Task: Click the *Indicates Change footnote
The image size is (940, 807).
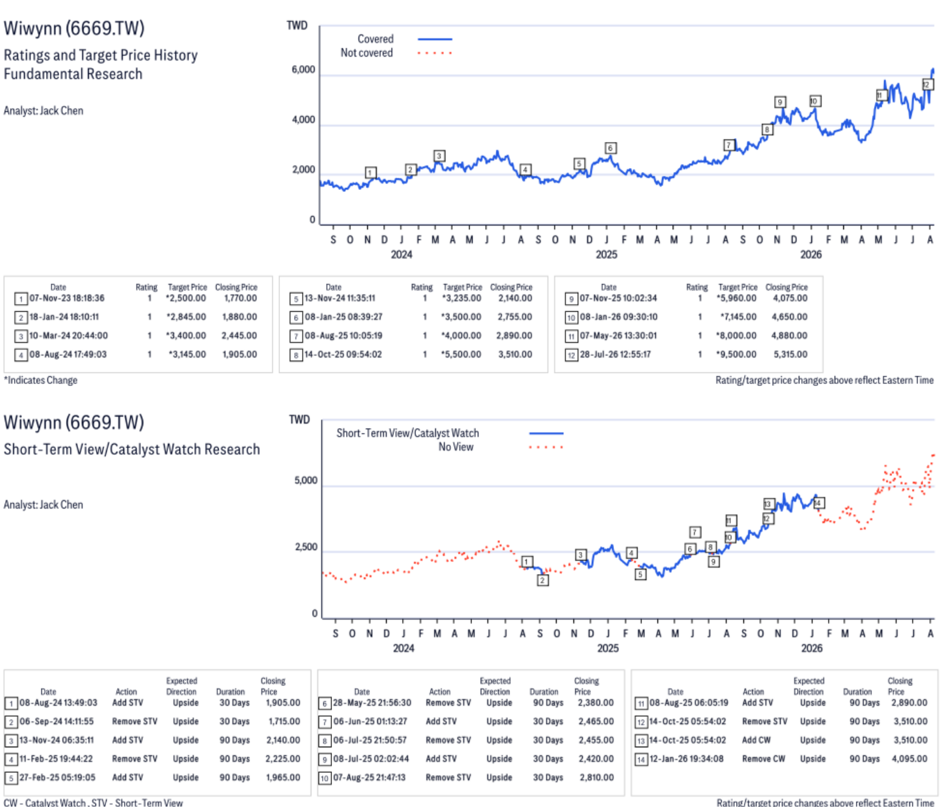Action: pyautogui.click(x=41, y=380)
